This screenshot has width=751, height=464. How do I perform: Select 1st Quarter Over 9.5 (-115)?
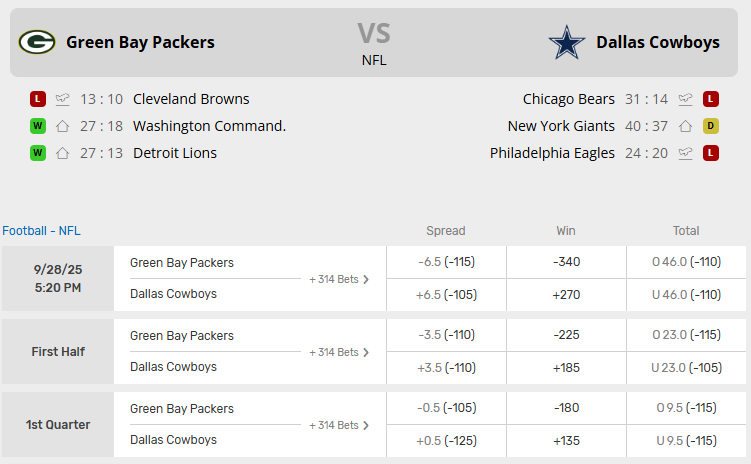point(686,408)
